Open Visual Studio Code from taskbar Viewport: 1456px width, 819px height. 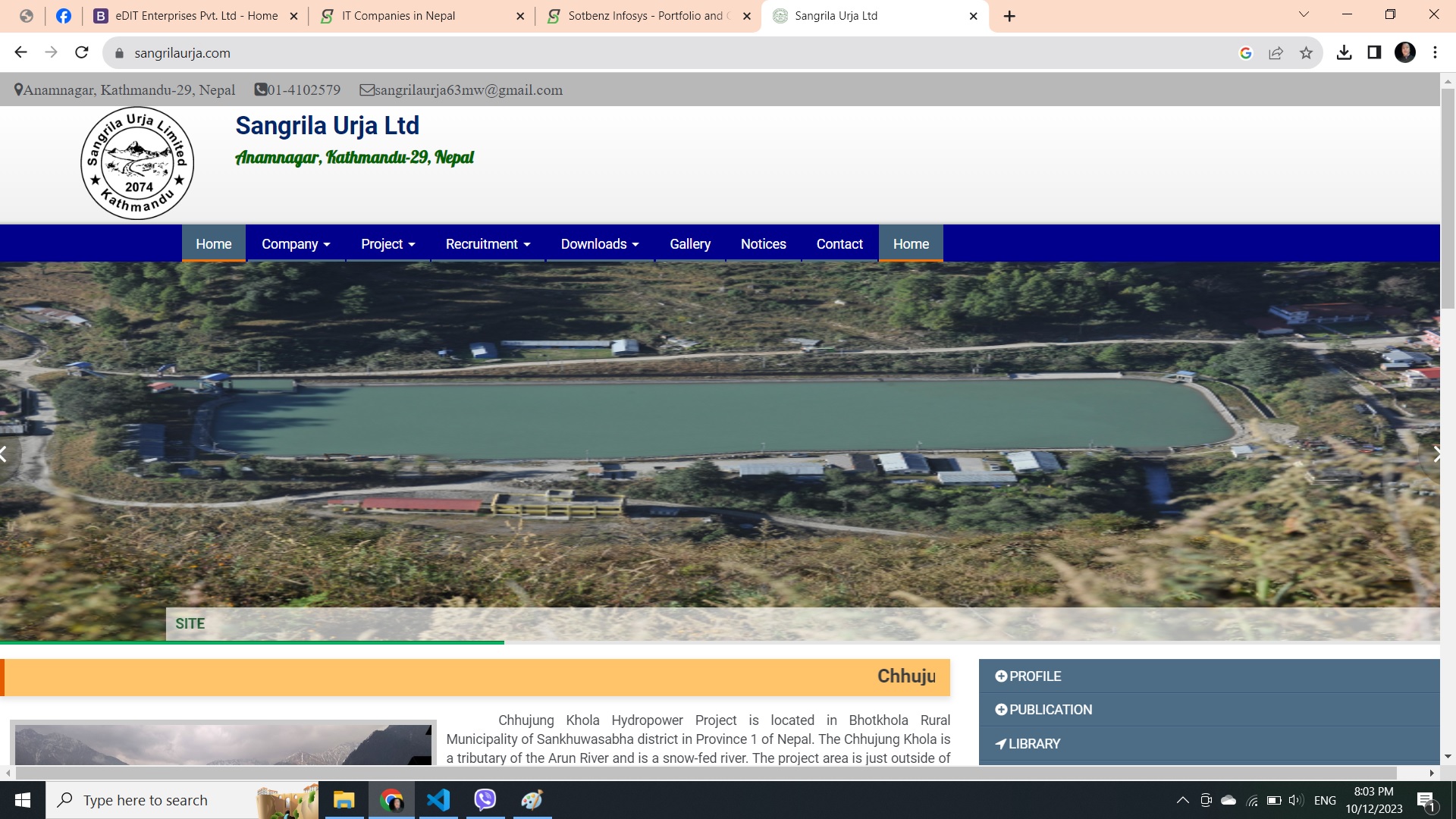pos(438,800)
